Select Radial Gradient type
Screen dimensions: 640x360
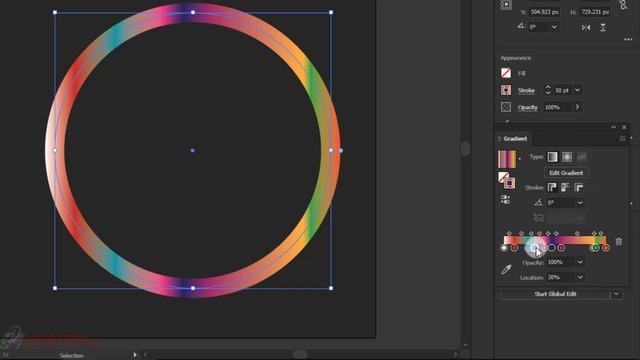click(x=567, y=157)
